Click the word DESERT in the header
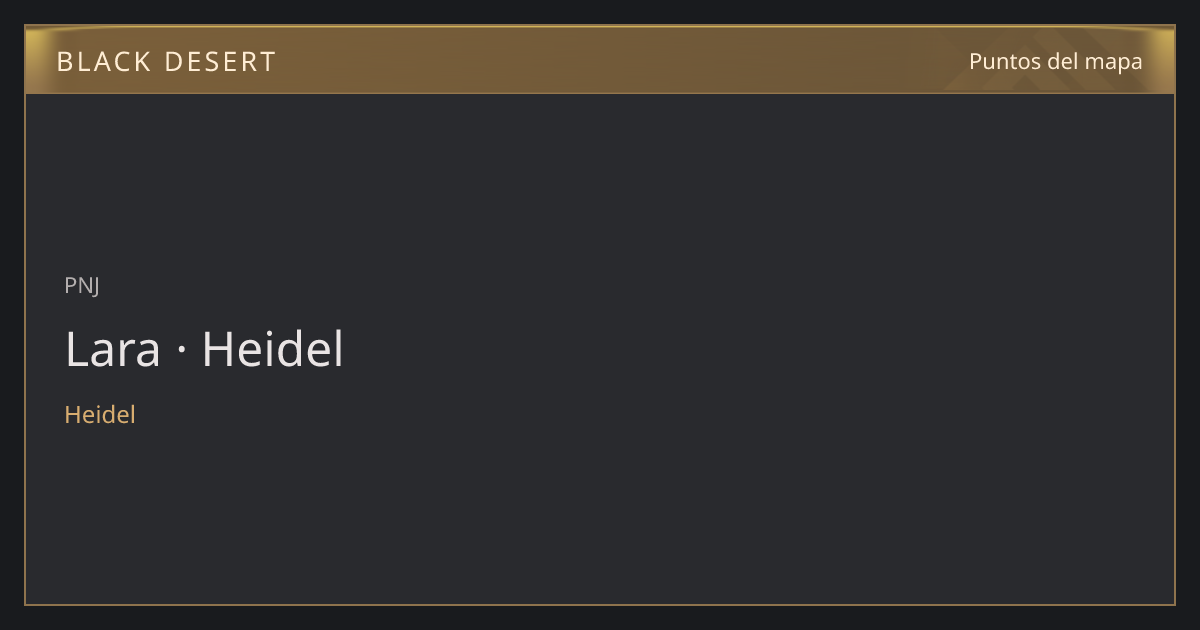 [219, 62]
